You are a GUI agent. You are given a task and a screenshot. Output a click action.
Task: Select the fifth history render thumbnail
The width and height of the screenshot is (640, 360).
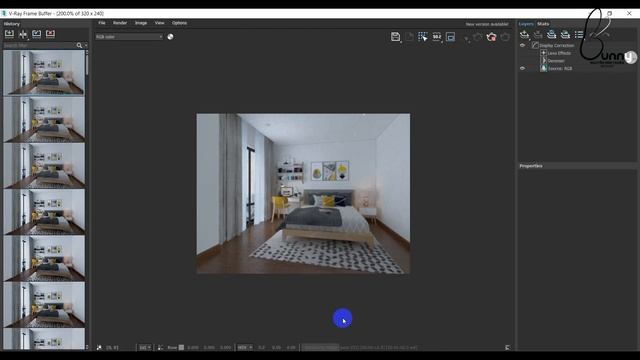point(44,258)
